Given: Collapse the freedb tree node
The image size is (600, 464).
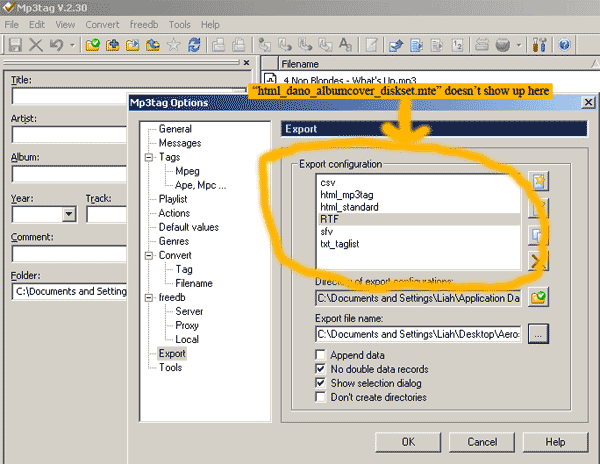Looking at the screenshot, I should coord(149,298).
